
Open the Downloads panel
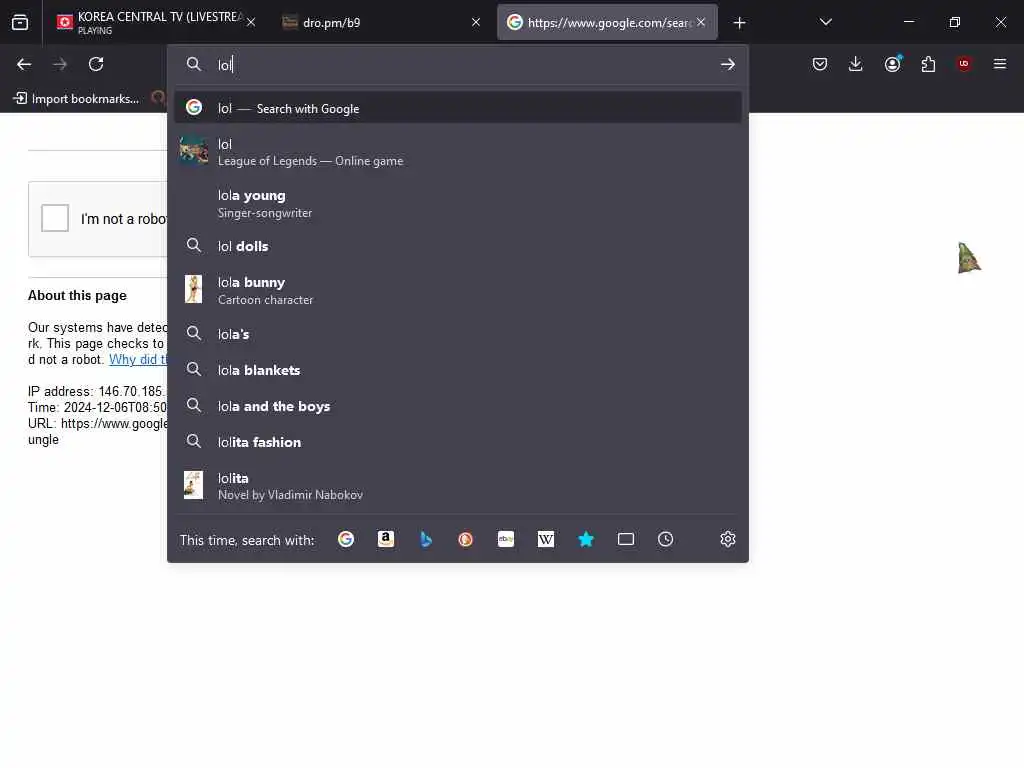(856, 64)
